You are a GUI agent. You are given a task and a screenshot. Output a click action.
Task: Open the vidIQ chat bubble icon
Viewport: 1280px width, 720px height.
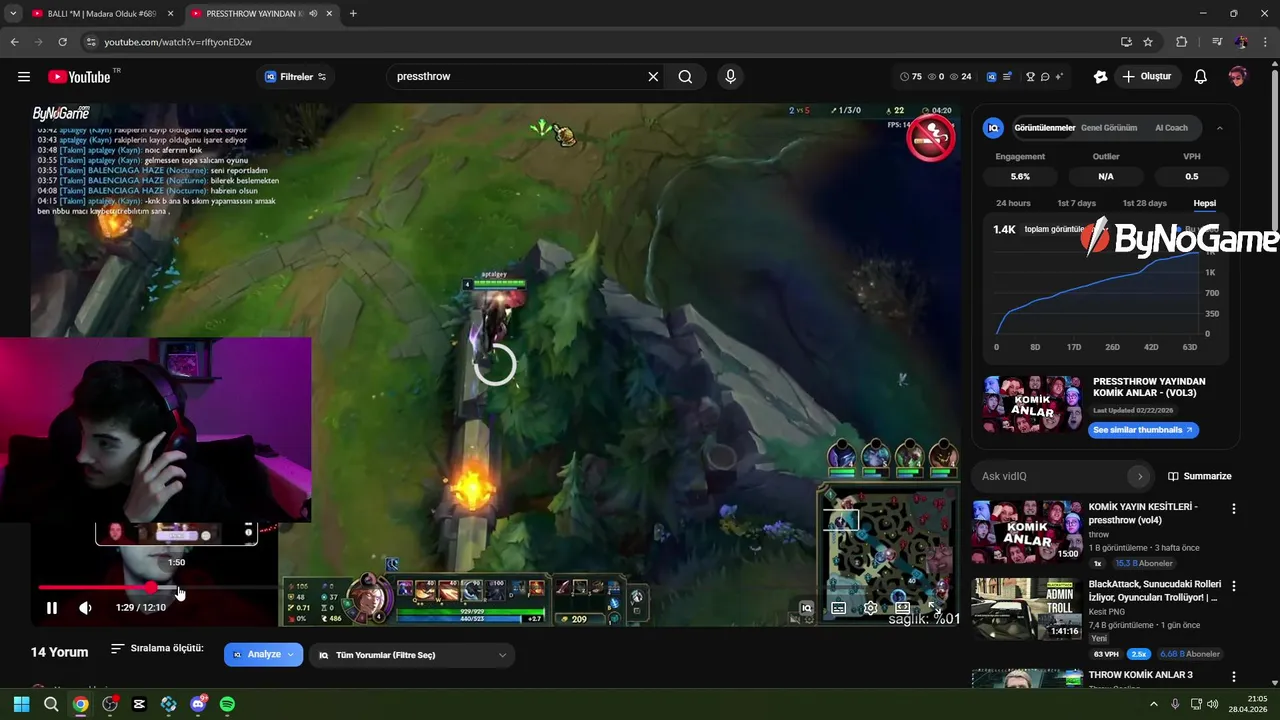click(x=1045, y=77)
